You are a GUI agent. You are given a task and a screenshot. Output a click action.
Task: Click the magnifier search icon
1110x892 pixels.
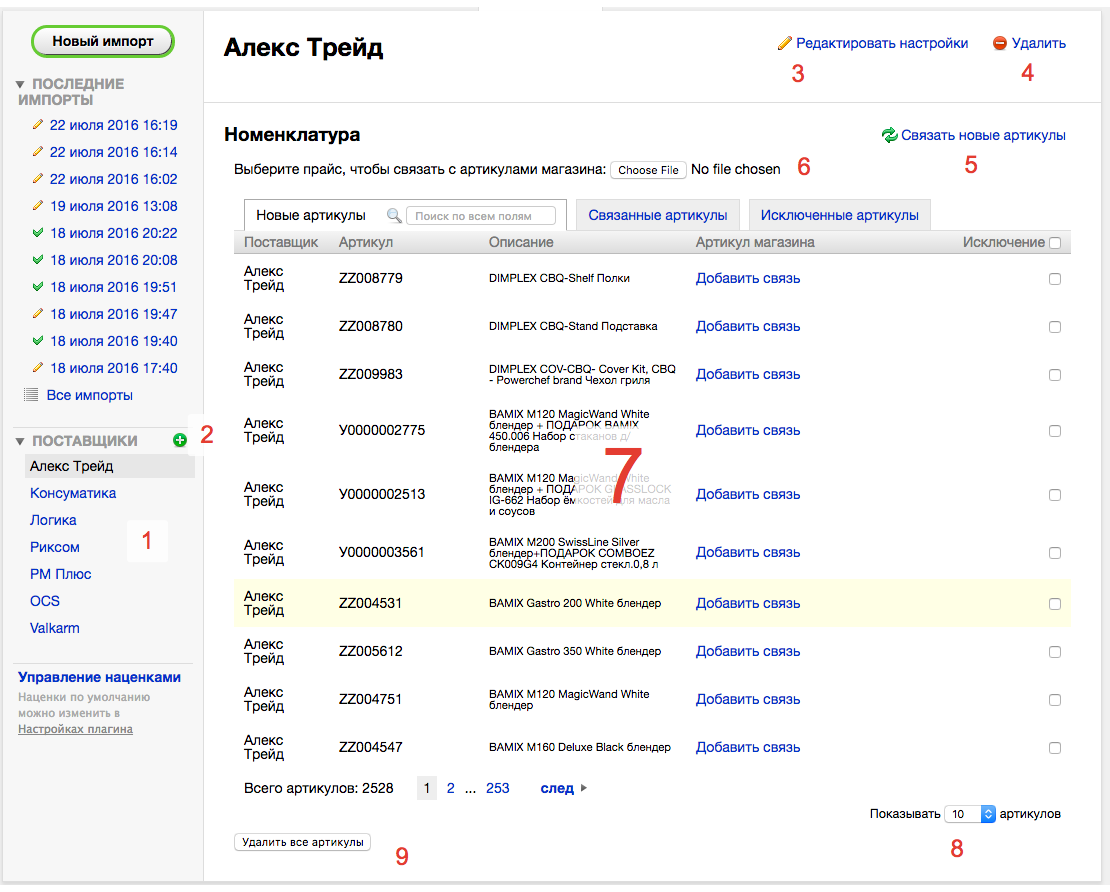[x=394, y=216]
